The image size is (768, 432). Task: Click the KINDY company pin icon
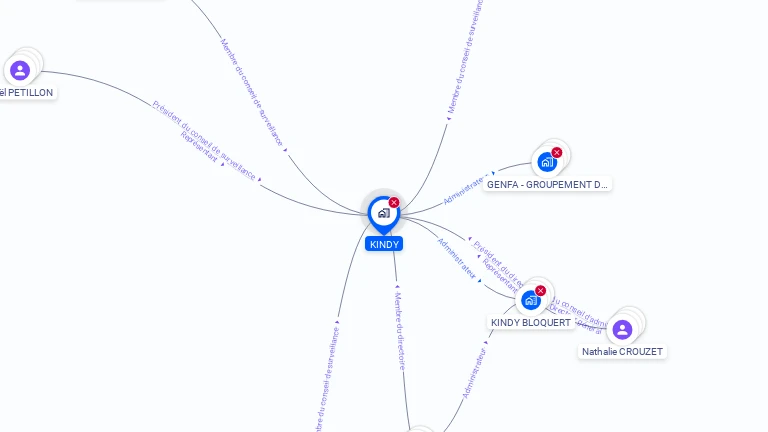click(382, 213)
